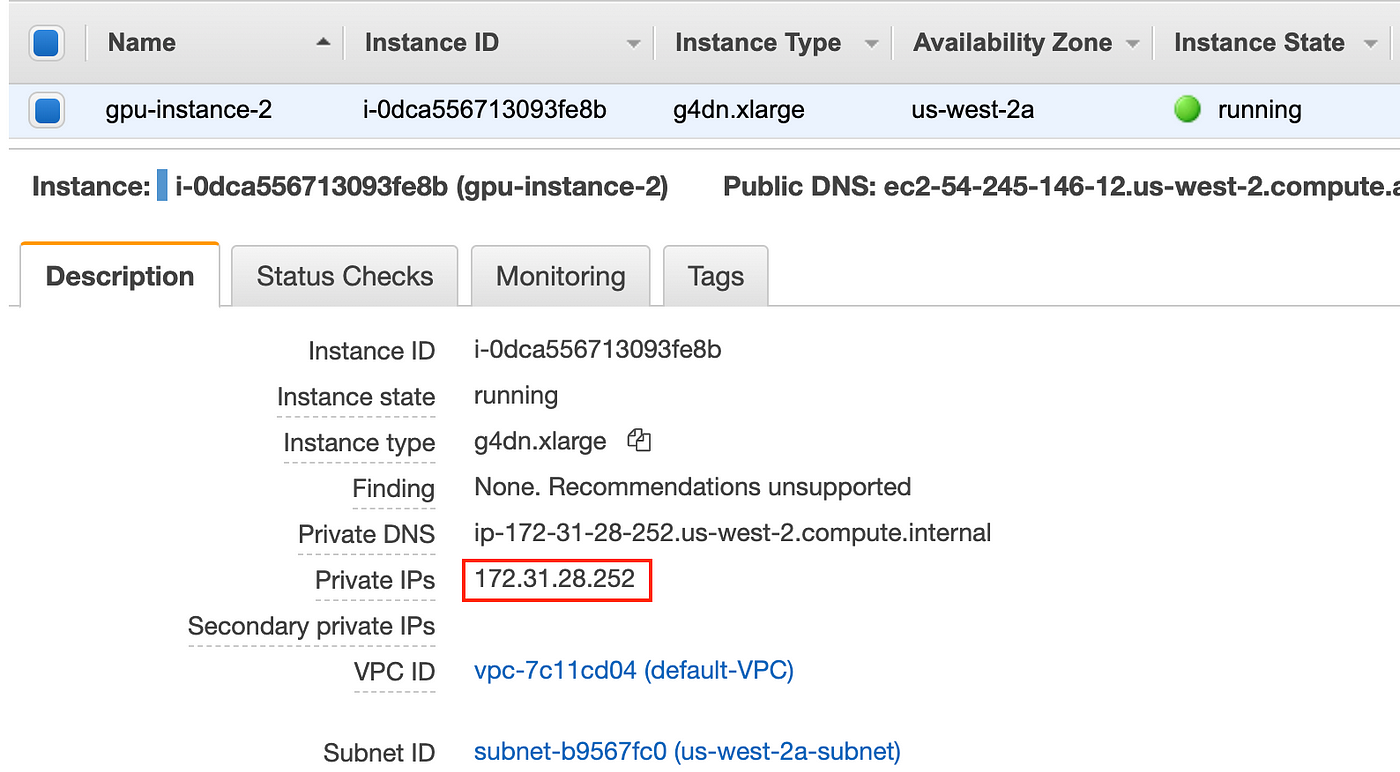
Task: Uncheck the gpu-instance-2 row checkbox
Action: click(47, 110)
